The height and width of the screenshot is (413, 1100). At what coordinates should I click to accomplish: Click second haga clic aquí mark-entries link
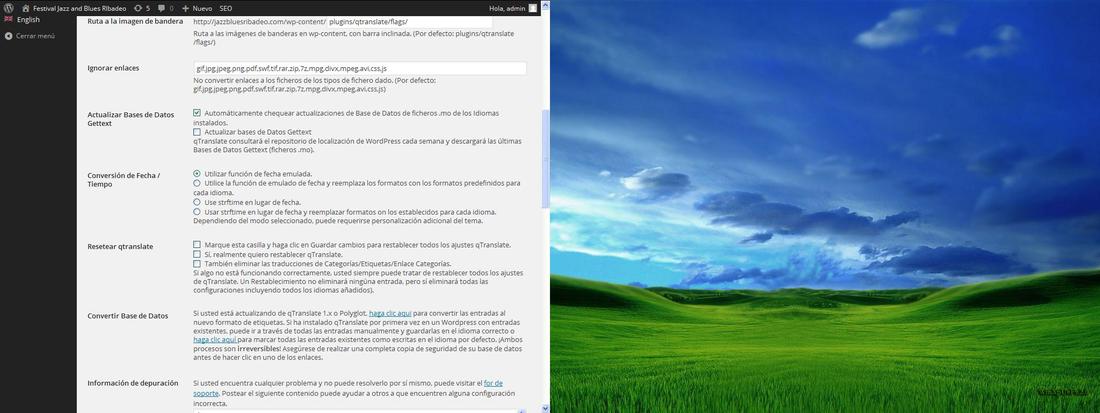[x=215, y=339]
